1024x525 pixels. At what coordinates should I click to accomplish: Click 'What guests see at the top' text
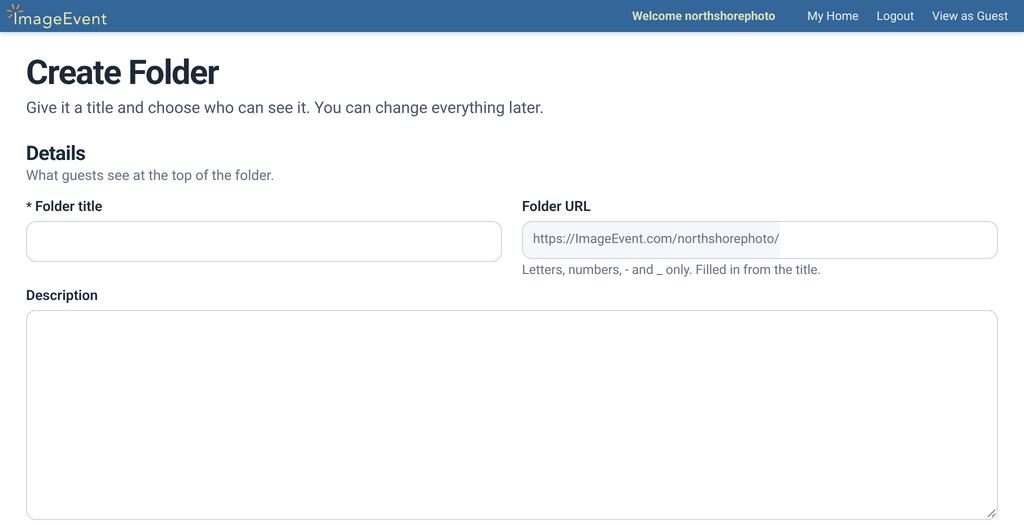click(x=150, y=175)
